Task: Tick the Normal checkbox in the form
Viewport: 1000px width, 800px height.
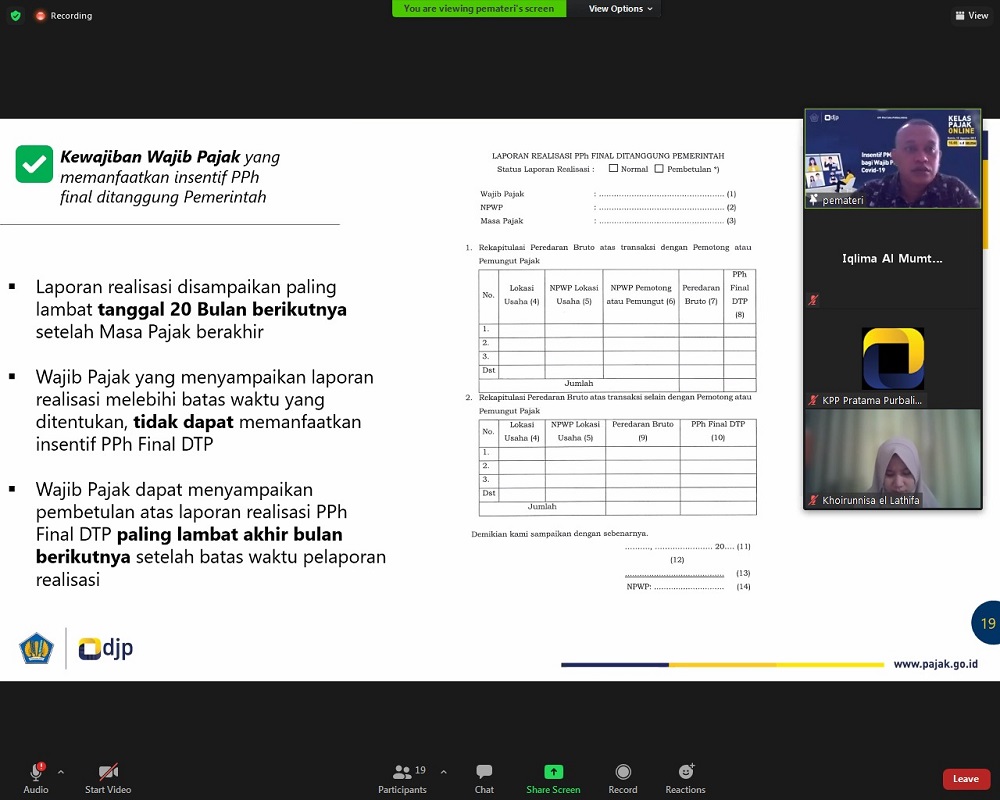Action: tap(613, 169)
